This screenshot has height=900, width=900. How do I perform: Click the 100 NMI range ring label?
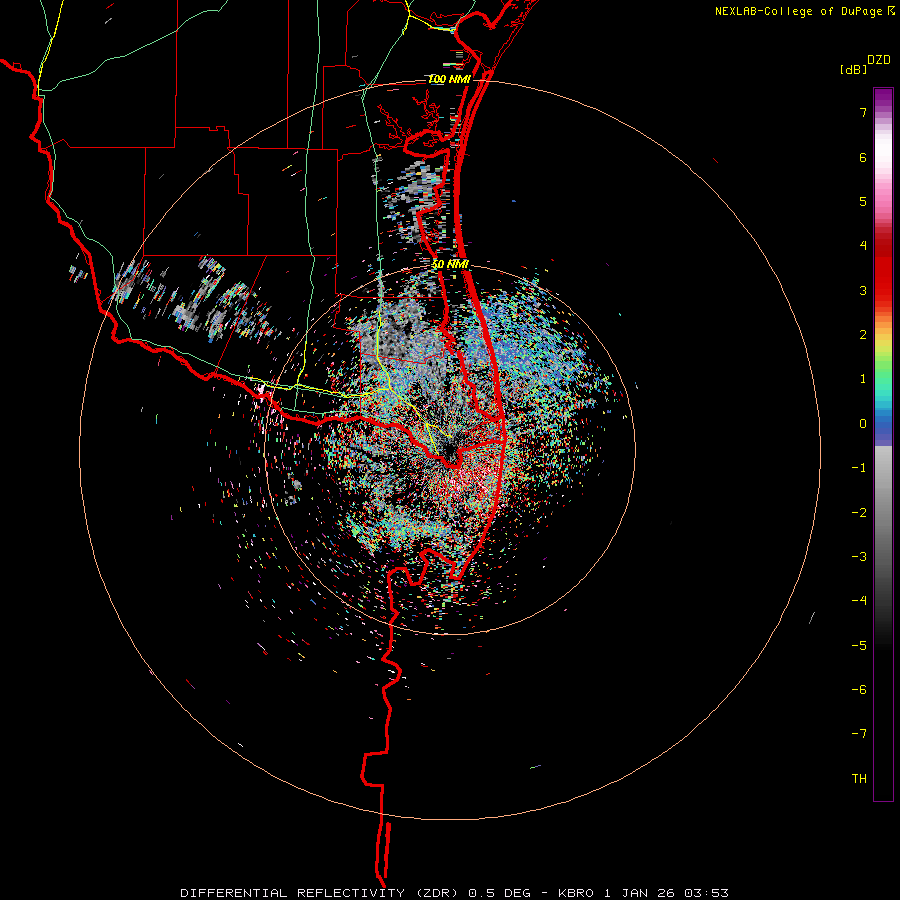449,79
